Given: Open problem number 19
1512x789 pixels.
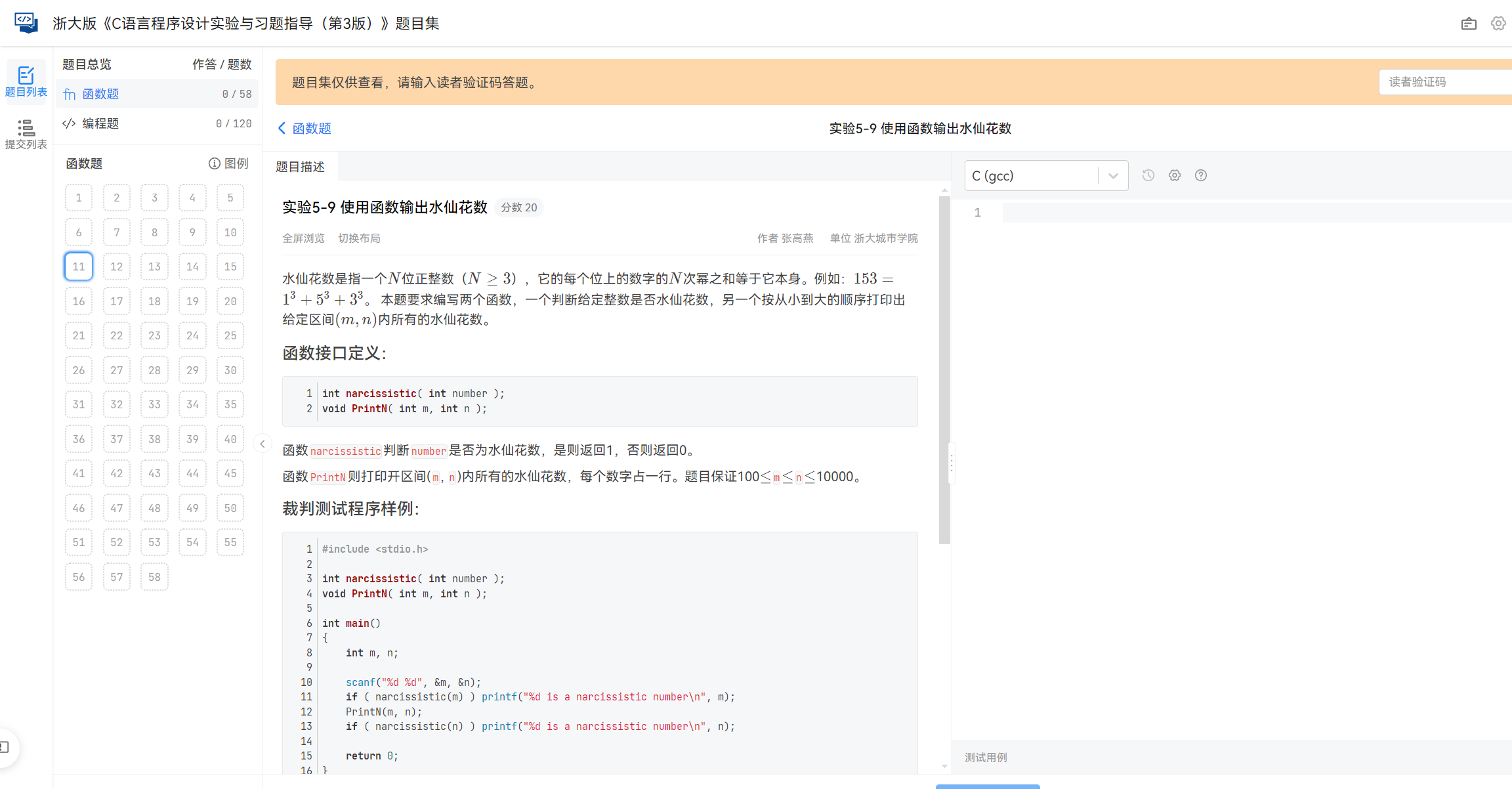Looking at the screenshot, I should click(x=192, y=301).
